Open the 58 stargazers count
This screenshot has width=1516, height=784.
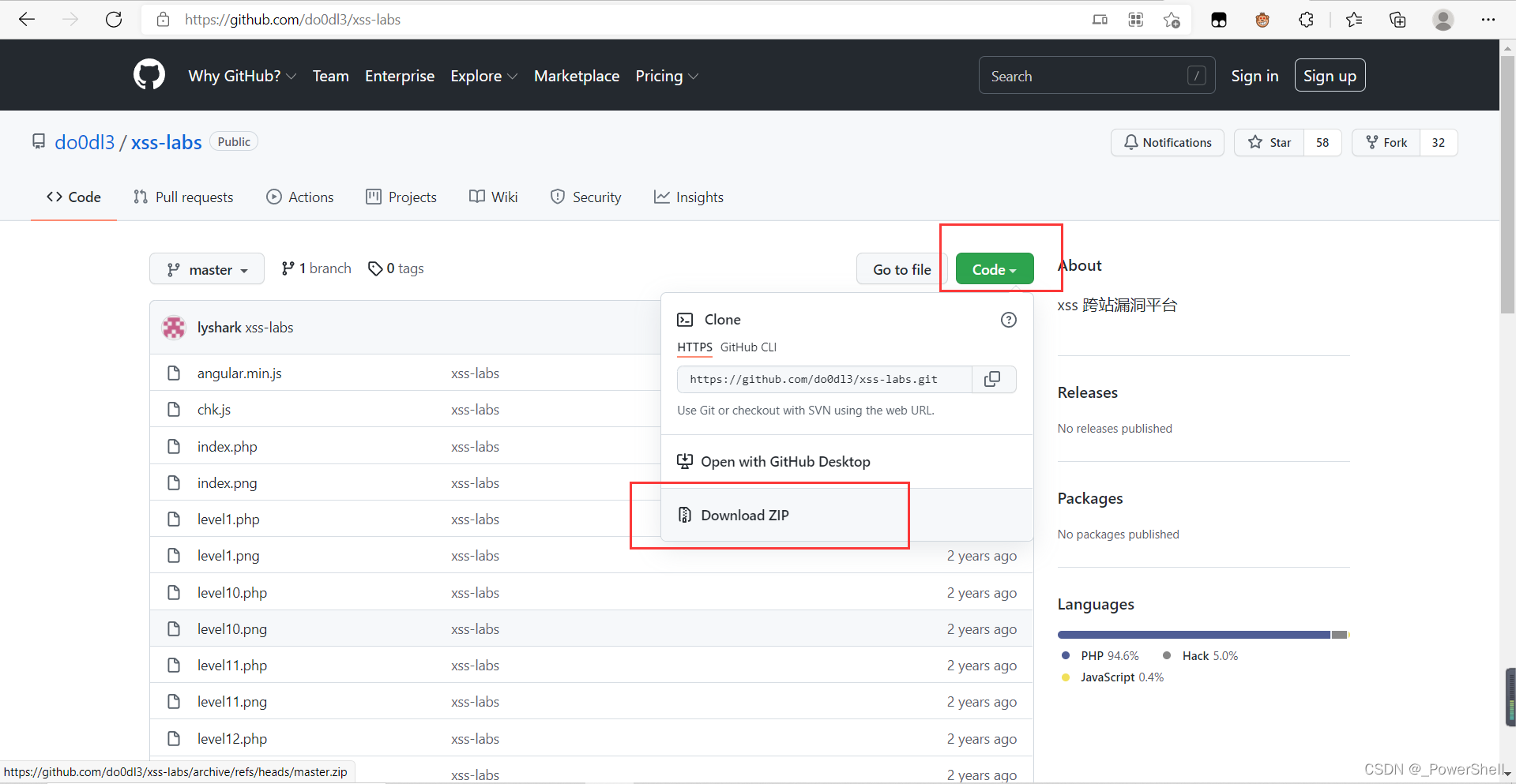point(1322,142)
